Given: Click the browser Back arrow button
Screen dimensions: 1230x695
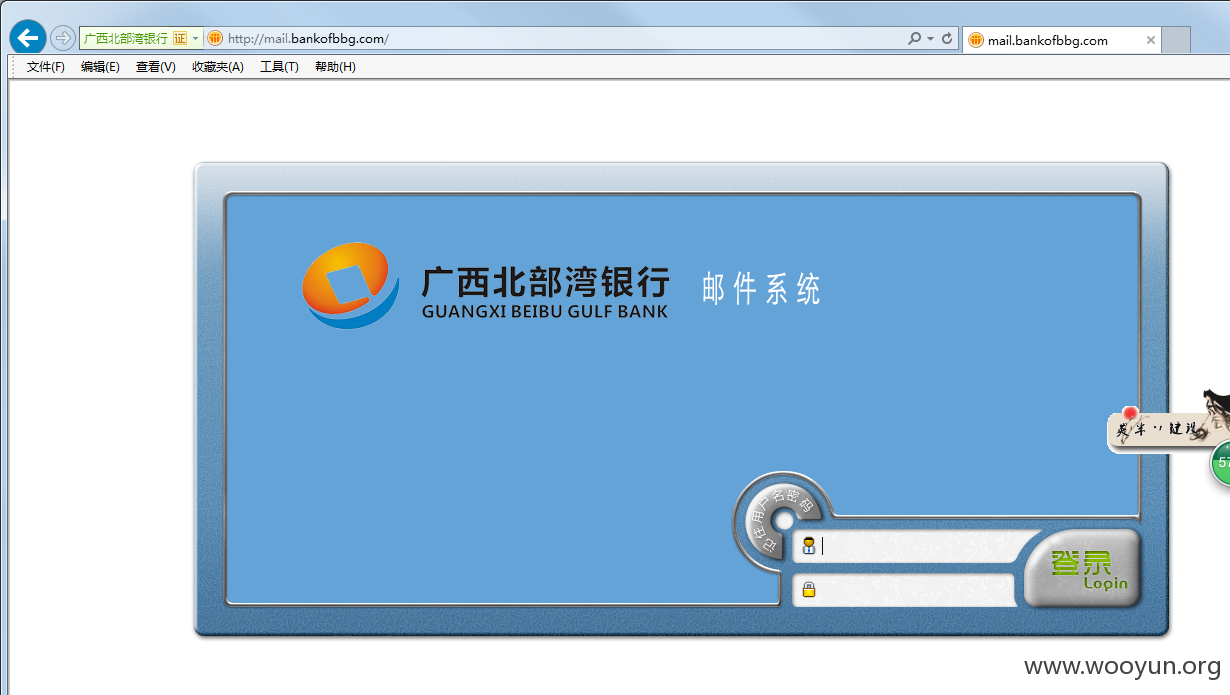Looking at the screenshot, I should [x=27, y=38].
